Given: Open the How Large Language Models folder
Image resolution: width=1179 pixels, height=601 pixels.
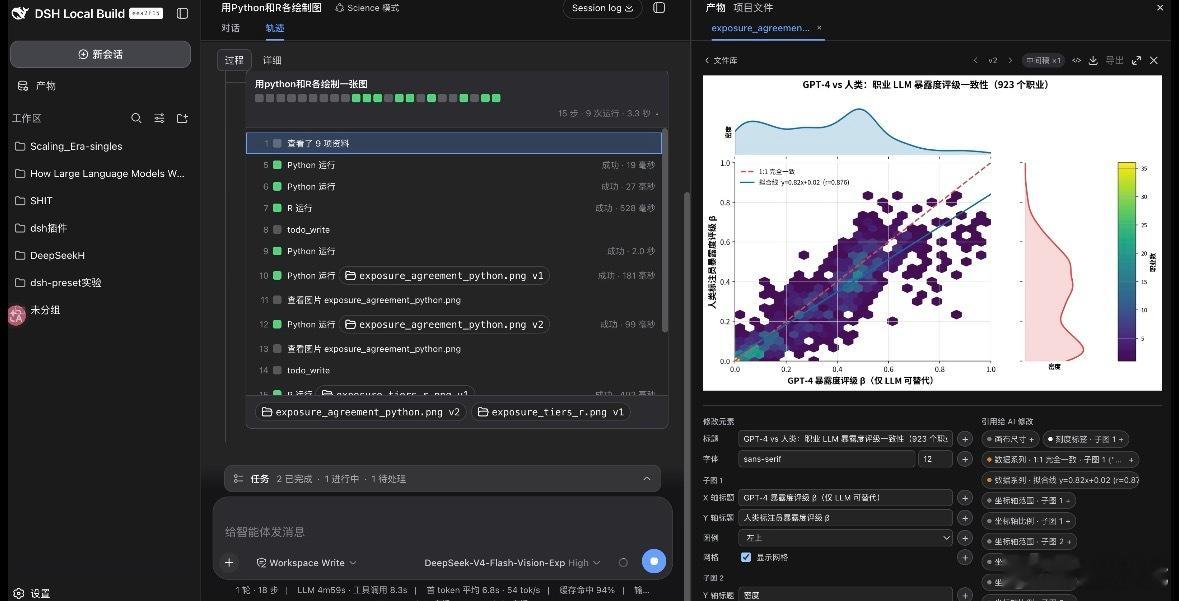Looking at the screenshot, I should tap(100, 173).
